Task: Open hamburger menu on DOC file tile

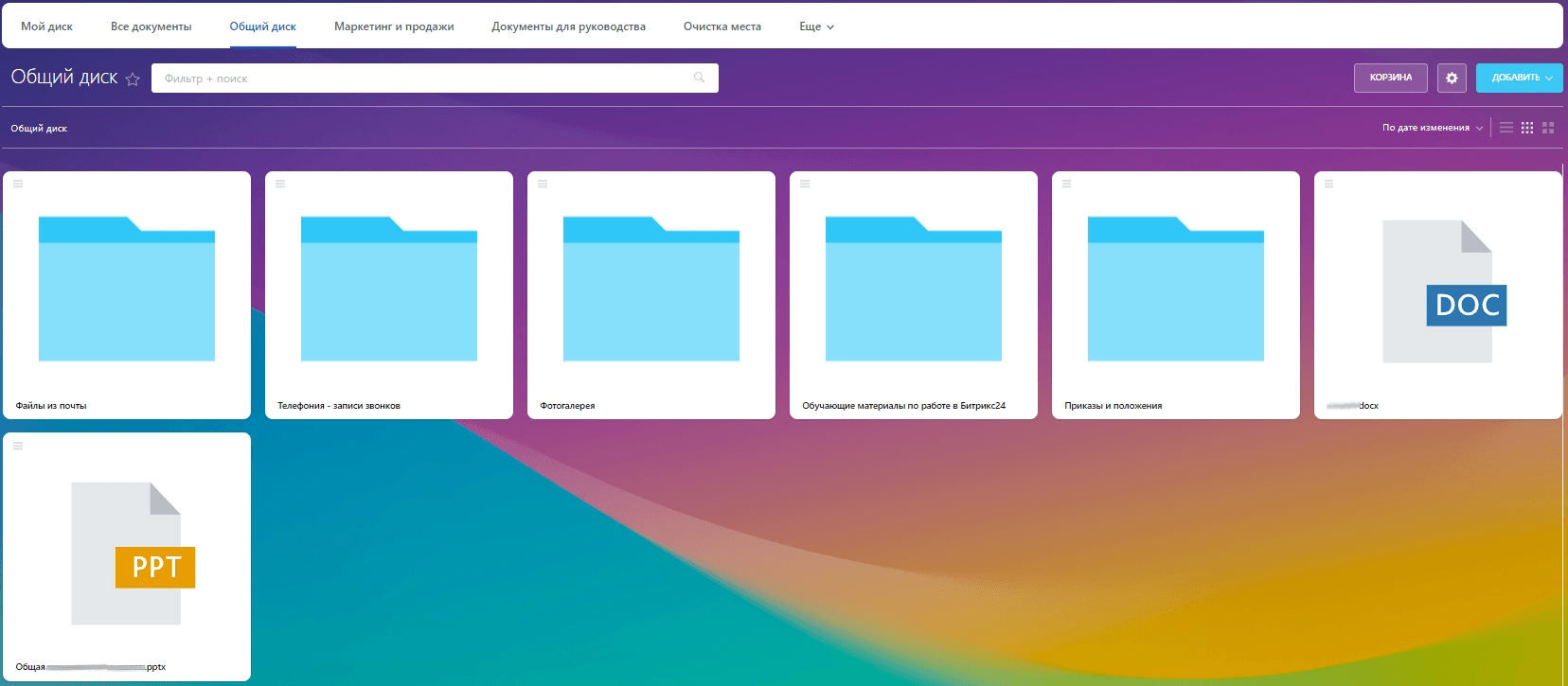Action: 1329,184
